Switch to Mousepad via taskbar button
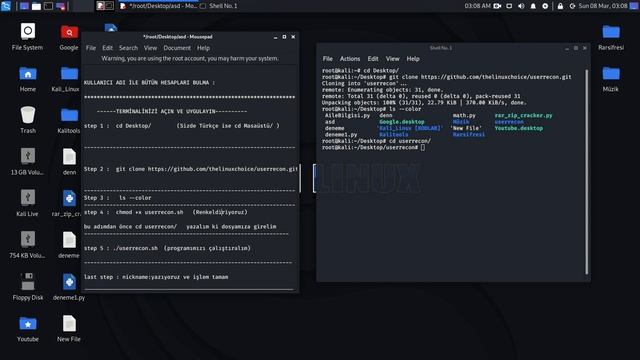This screenshot has height=360, width=640. 158,6
